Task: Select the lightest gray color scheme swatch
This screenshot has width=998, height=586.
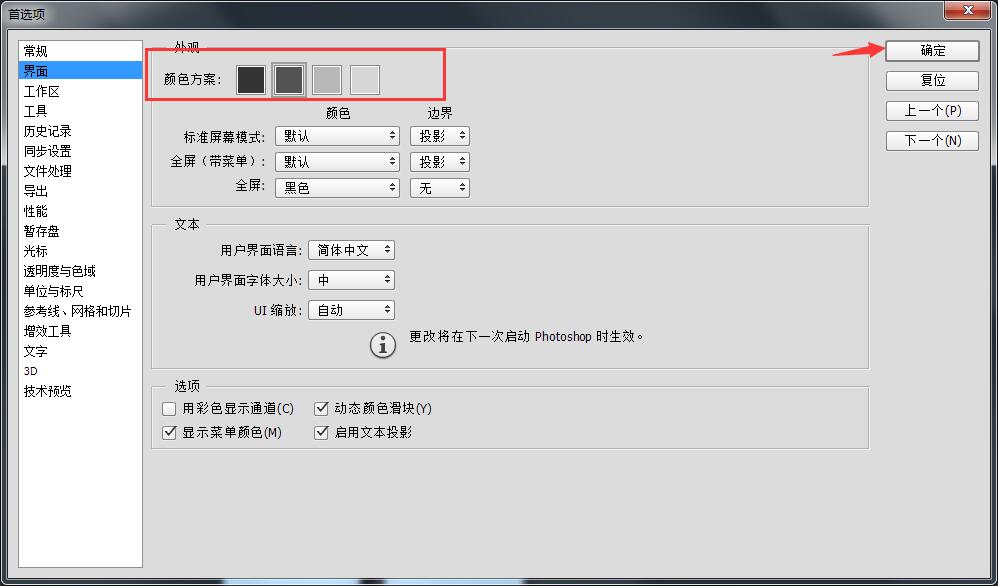Action: pyautogui.click(x=365, y=79)
